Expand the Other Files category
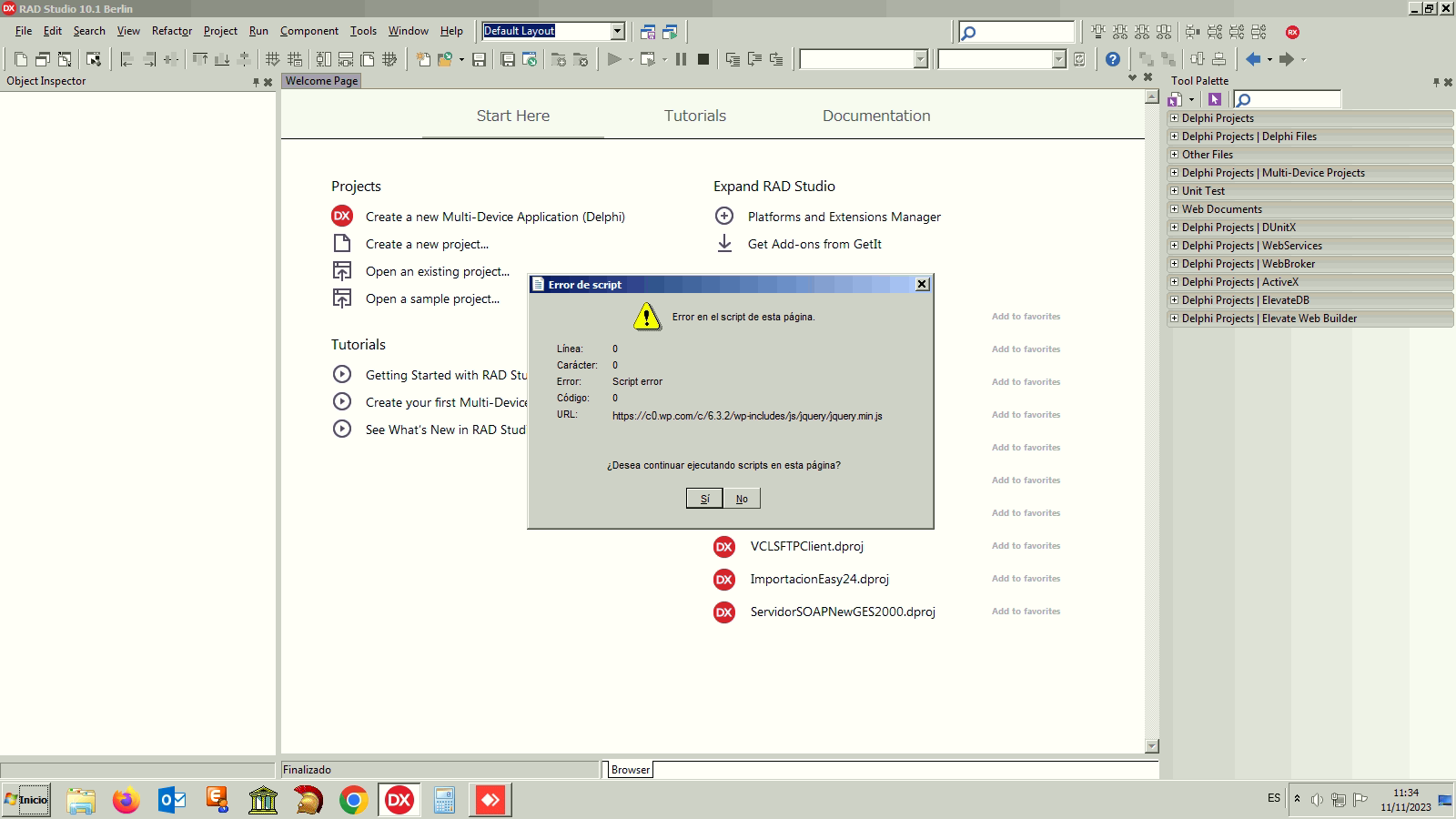Screen dimensions: 1456x819 (1174, 155)
